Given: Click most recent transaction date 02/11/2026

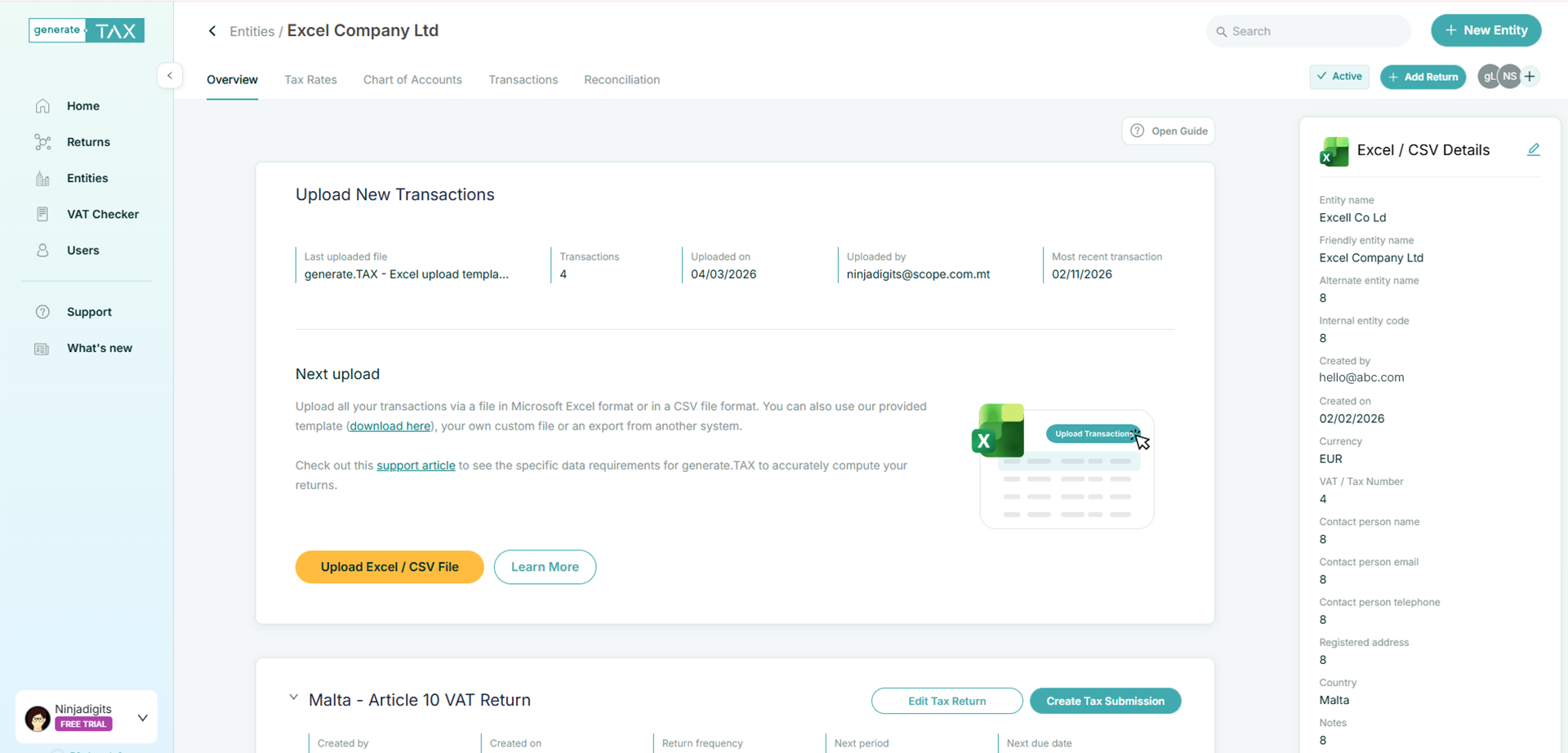Looking at the screenshot, I should pos(1082,274).
